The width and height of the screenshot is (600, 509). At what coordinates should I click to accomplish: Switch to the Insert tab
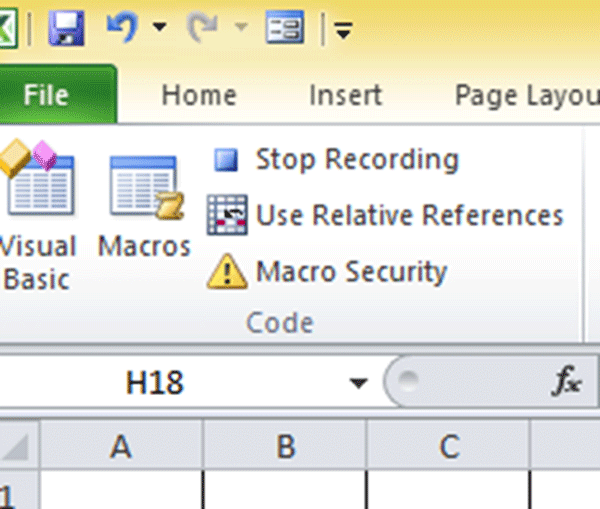(x=346, y=95)
